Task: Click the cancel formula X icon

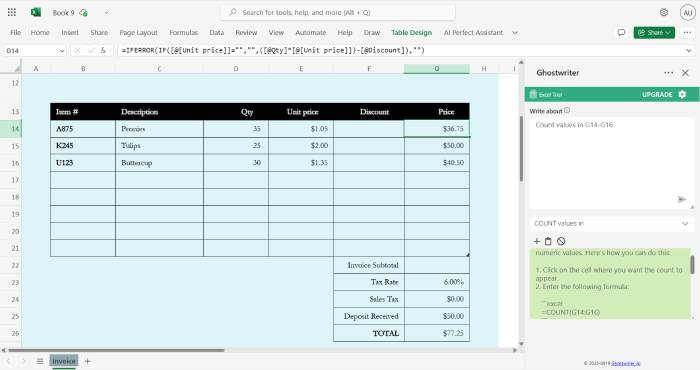Action: coord(77,50)
